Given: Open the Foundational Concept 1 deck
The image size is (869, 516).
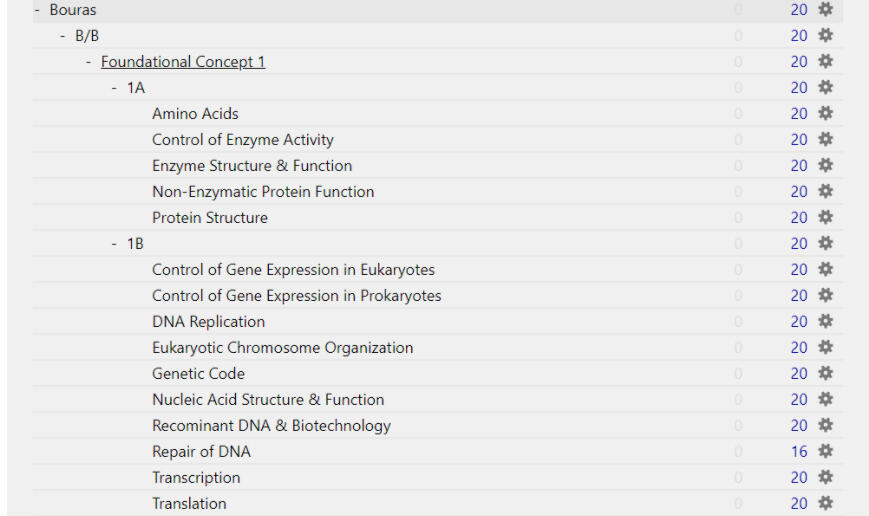Looking at the screenshot, I should (x=183, y=62).
